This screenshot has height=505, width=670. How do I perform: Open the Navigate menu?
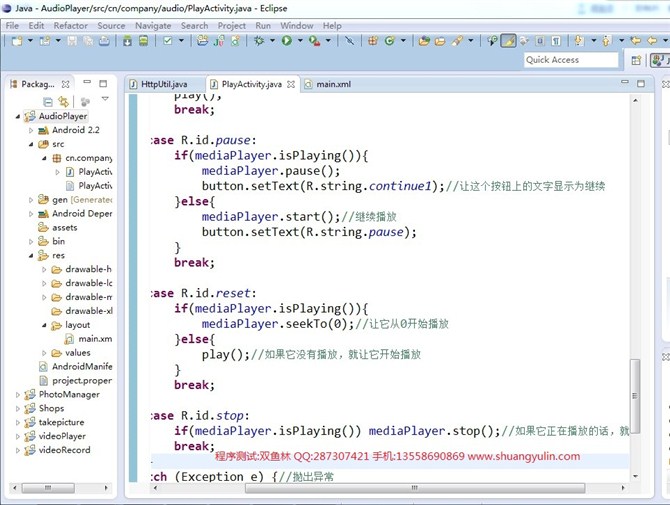coord(153,26)
